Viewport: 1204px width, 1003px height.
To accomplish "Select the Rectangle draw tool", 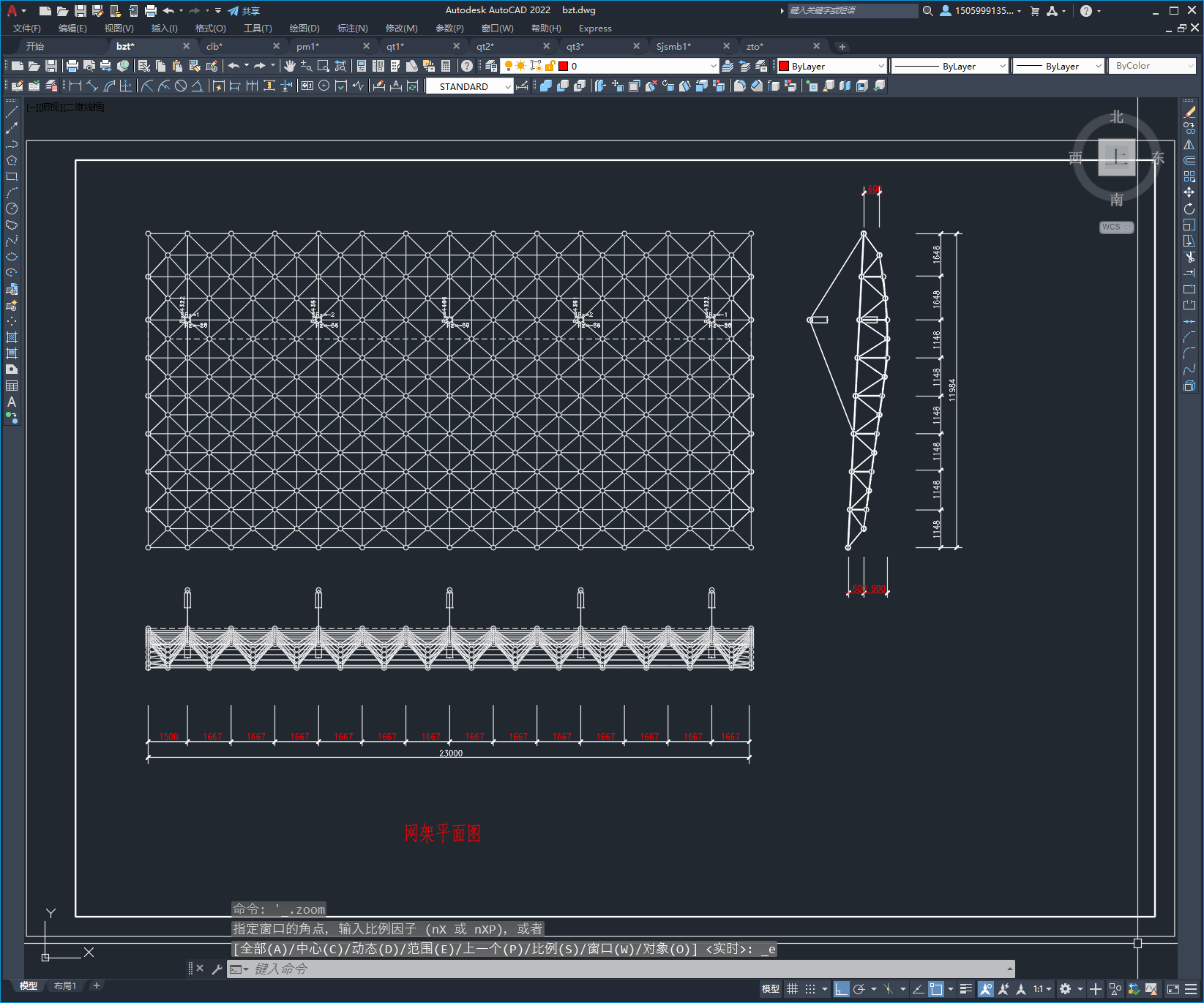I will click(x=12, y=176).
